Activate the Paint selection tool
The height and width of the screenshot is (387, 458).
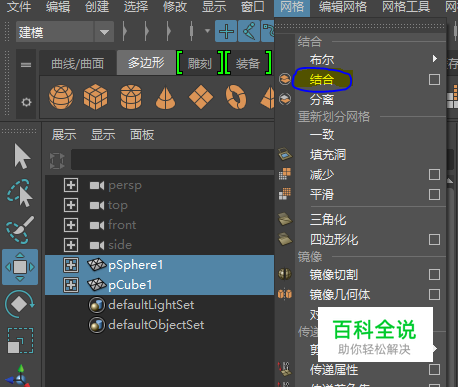coord(20,230)
